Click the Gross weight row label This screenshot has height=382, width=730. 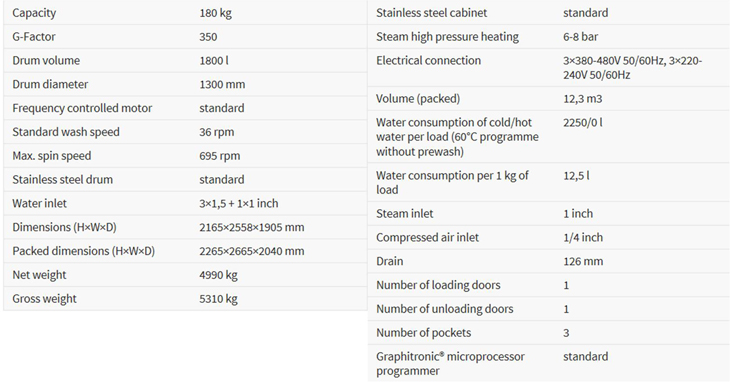click(45, 299)
